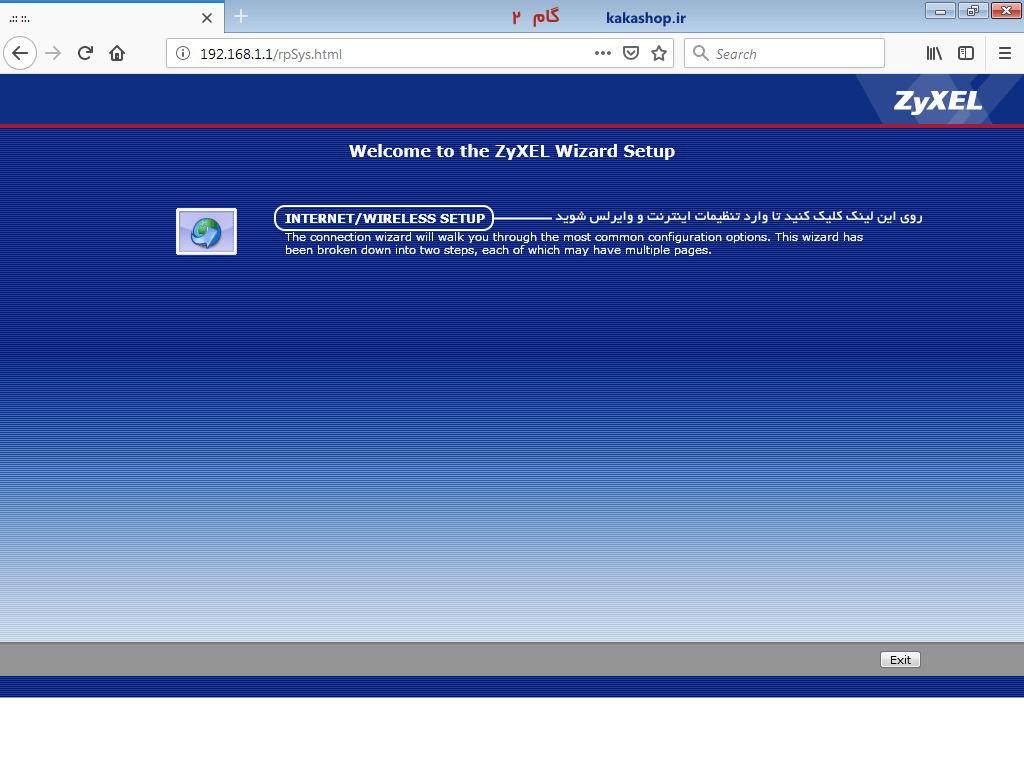Open the Firefox hamburger menu
This screenshot has height=768, width=1024.
tap(1005, 54)
